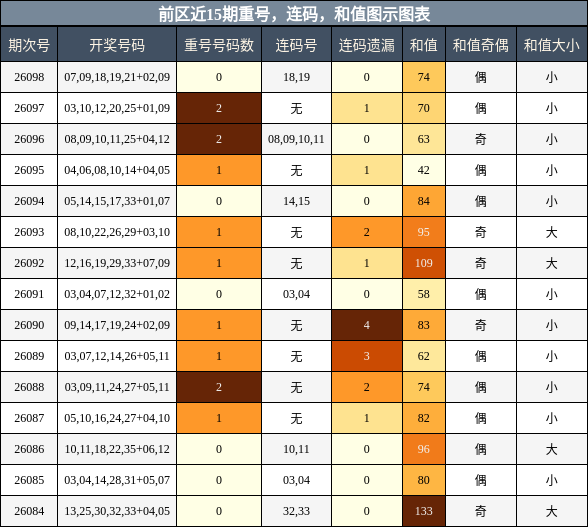Click draw numbers 05,14,15,17,33+01,07
Image resolution: width=588 pixels, height=527 pixels.
coord(117,201)
